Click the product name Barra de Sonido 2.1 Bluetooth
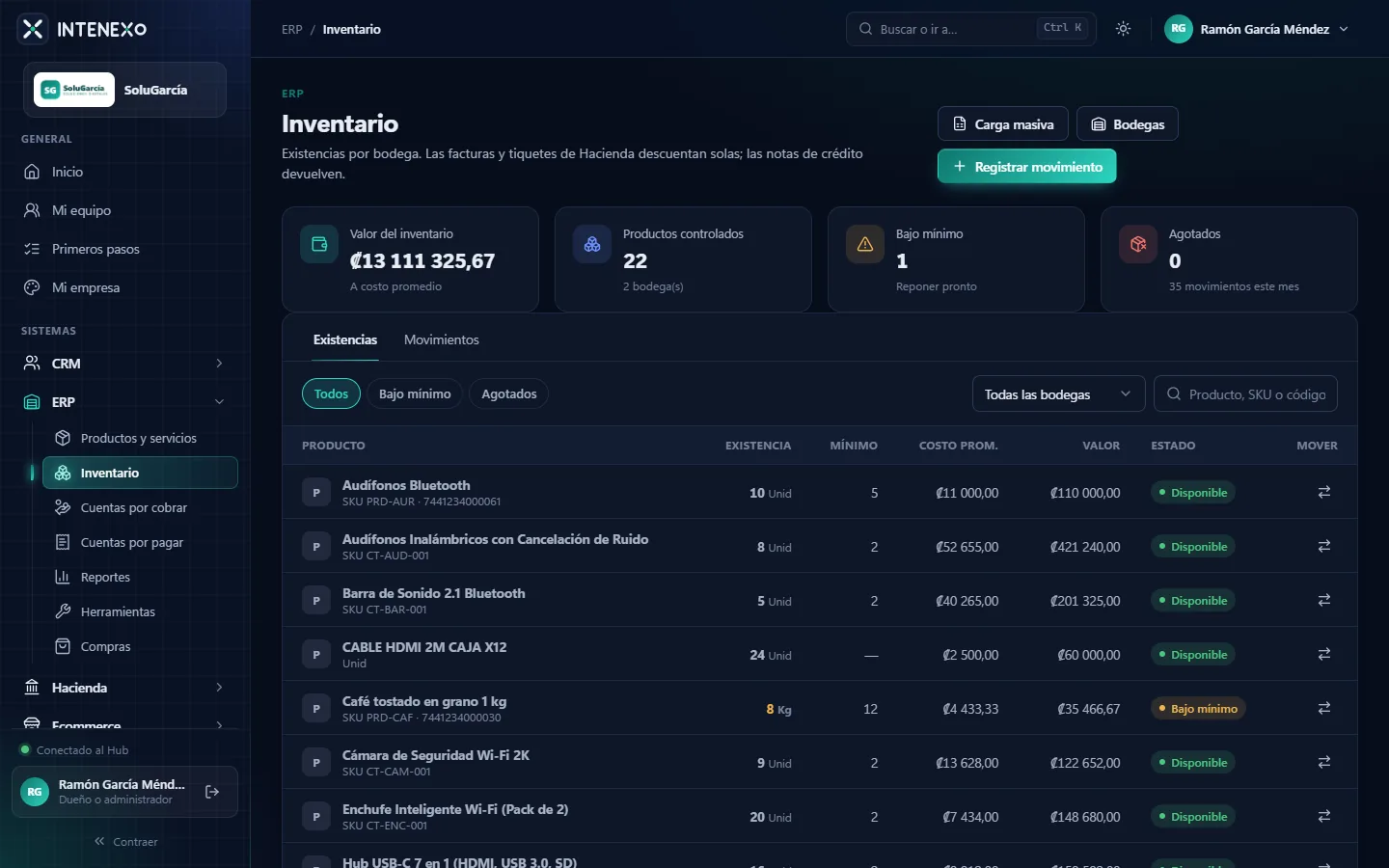 (x=434, y=593)
